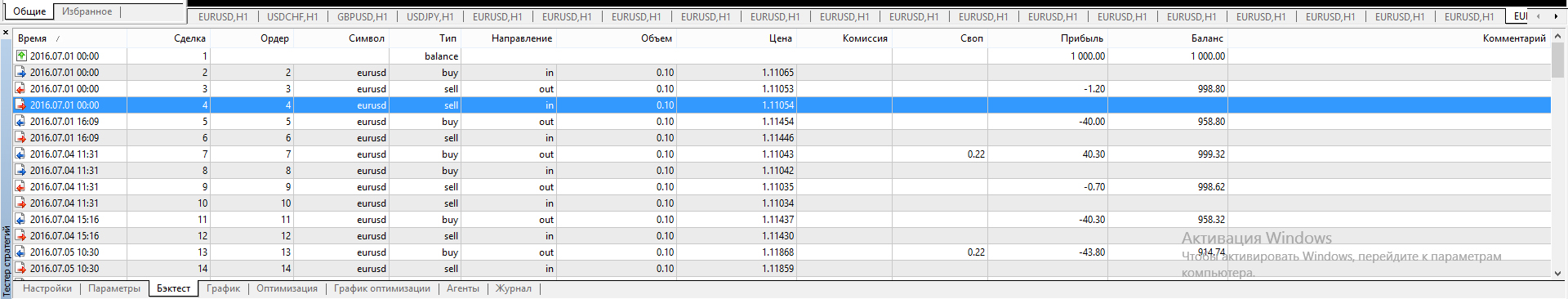Sort by the Цена column header

[x=737, y=38]
